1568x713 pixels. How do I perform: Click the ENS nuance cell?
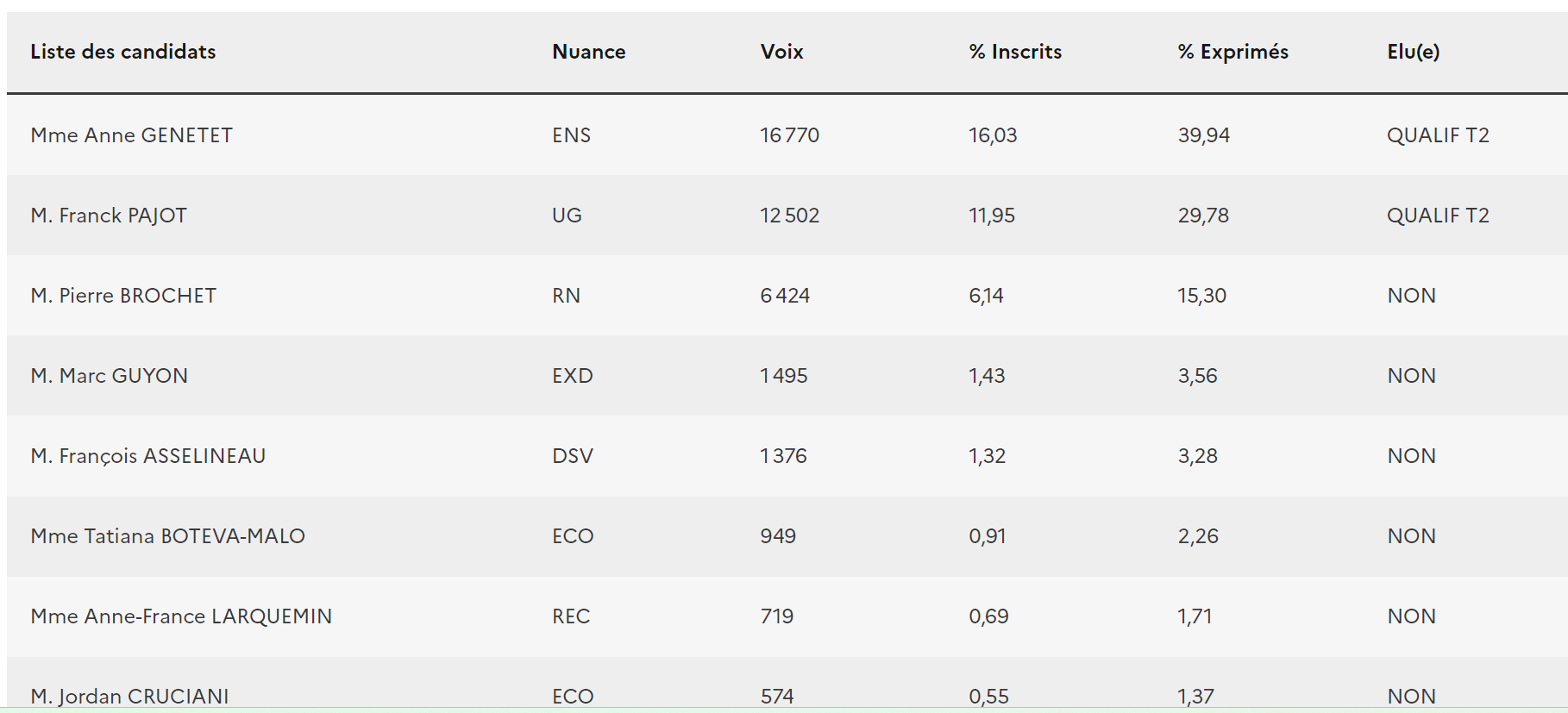pyautogui.click(x=571, y=135)
